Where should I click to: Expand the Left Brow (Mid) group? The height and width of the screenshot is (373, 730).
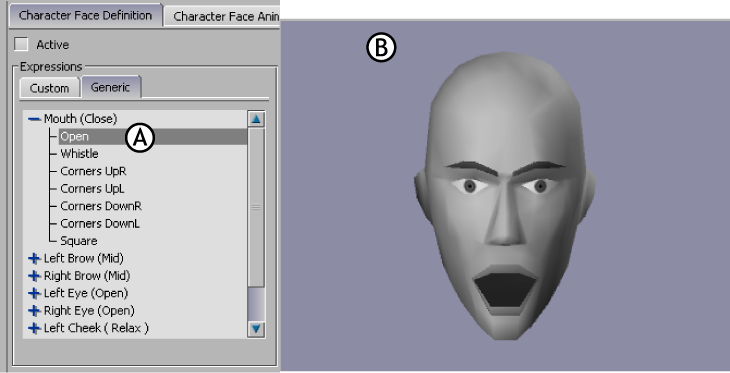[x=34, y=258]
